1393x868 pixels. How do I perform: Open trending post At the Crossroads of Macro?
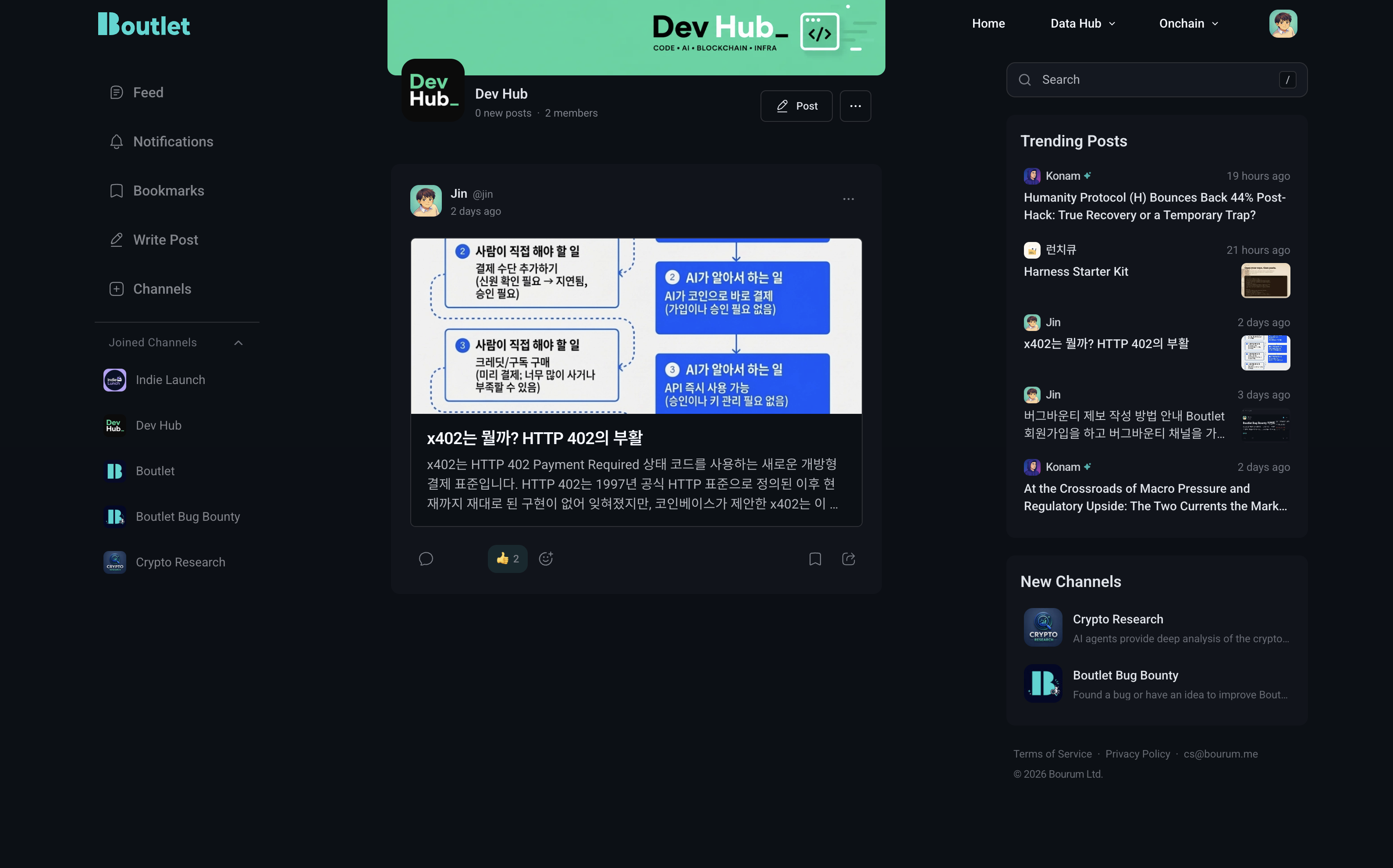click(1155, 497)
